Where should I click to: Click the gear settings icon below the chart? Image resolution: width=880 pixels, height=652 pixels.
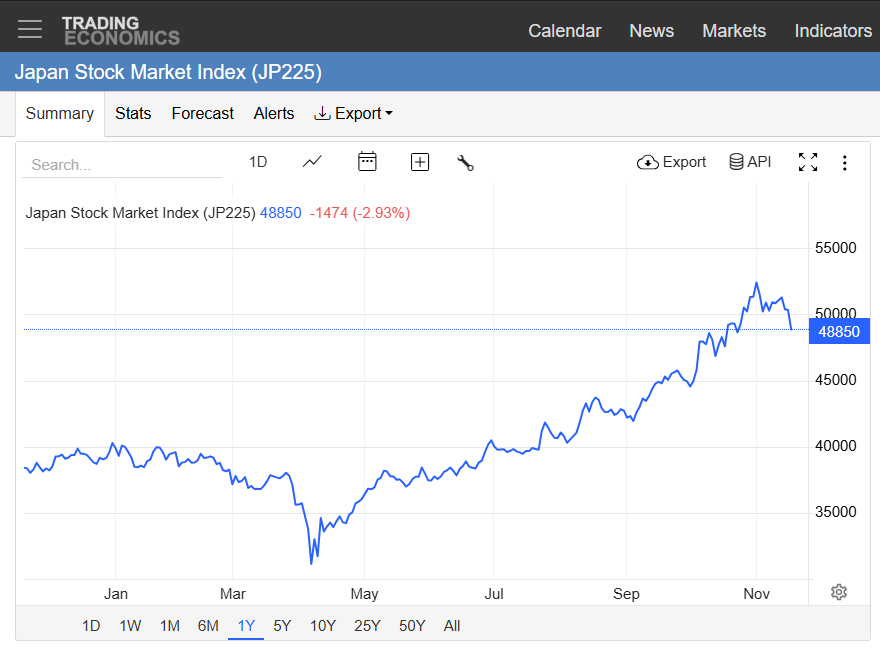(838, 592)
